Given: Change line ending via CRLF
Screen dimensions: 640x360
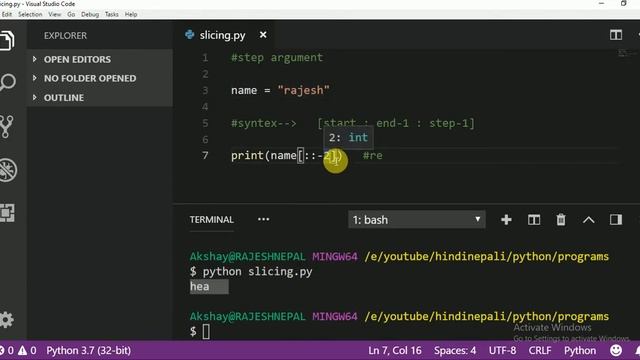Looking at the screenshot, I should [x=540, y=350].
